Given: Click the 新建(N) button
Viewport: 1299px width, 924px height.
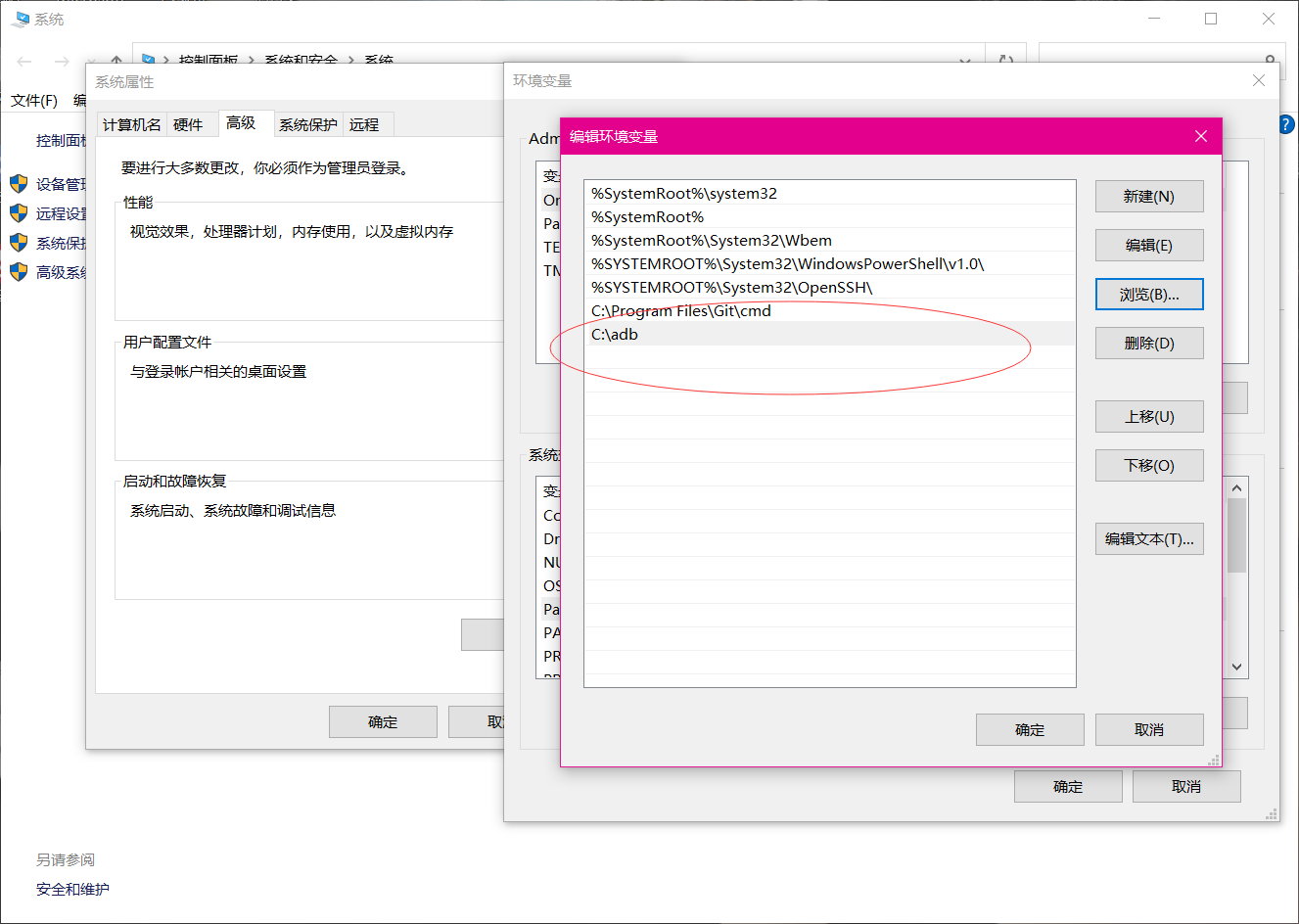Looking at the screenshot, I should [1149, 196].
